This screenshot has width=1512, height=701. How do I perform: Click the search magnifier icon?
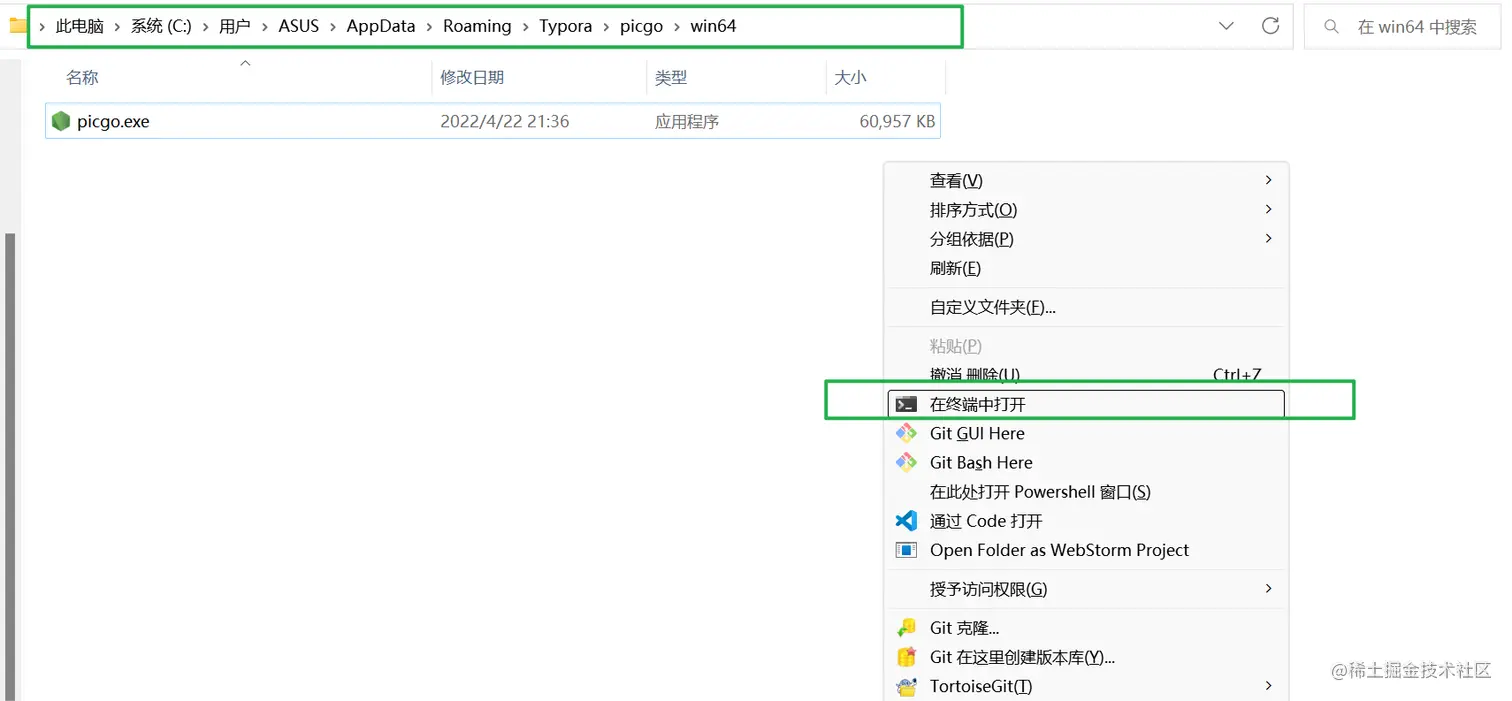tap(1331, 27)
